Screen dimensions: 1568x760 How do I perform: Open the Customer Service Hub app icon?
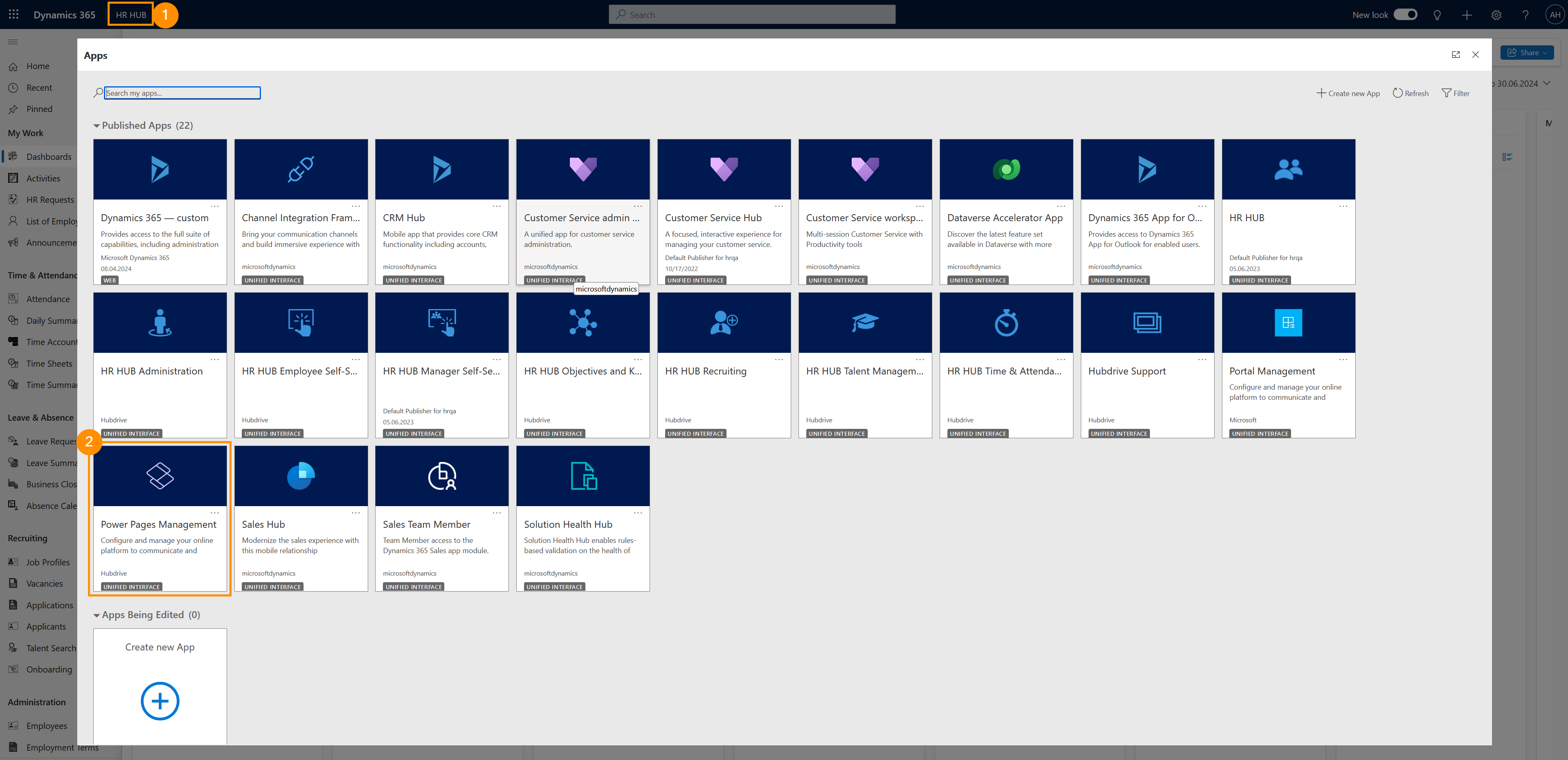tap(724, 169)
